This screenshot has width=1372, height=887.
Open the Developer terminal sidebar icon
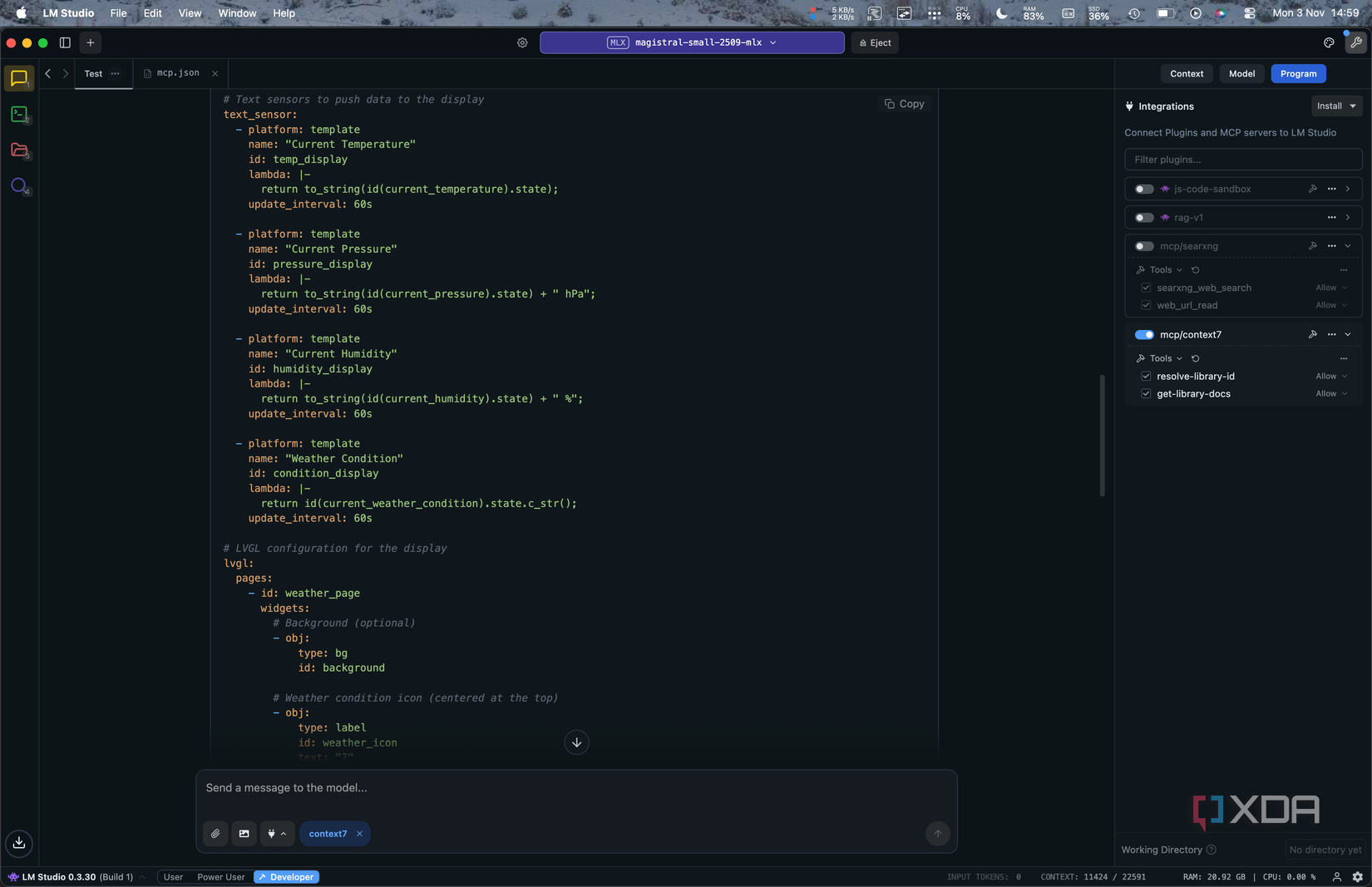[18, 114]
